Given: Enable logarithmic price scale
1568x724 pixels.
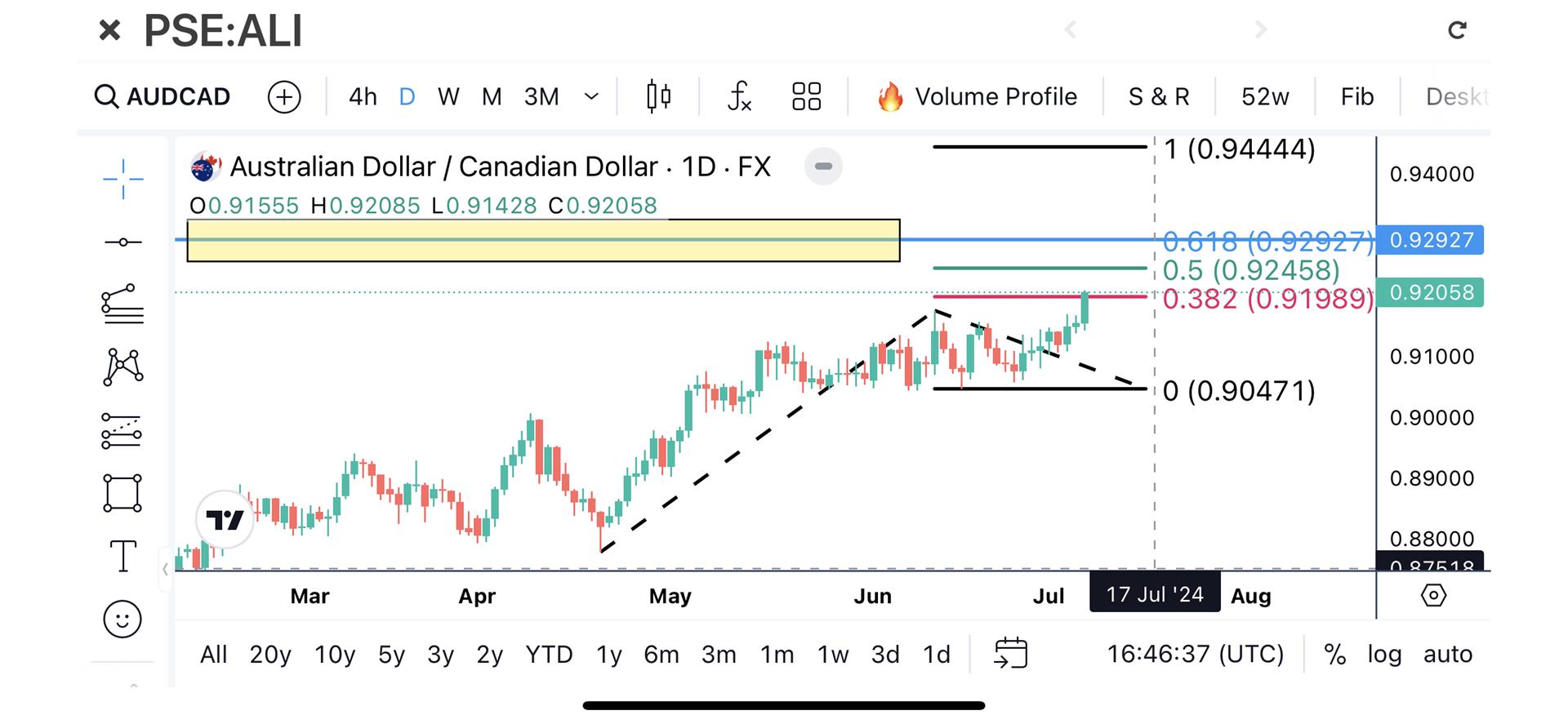Looking at the screenshot, I should tap(1383, 654).
